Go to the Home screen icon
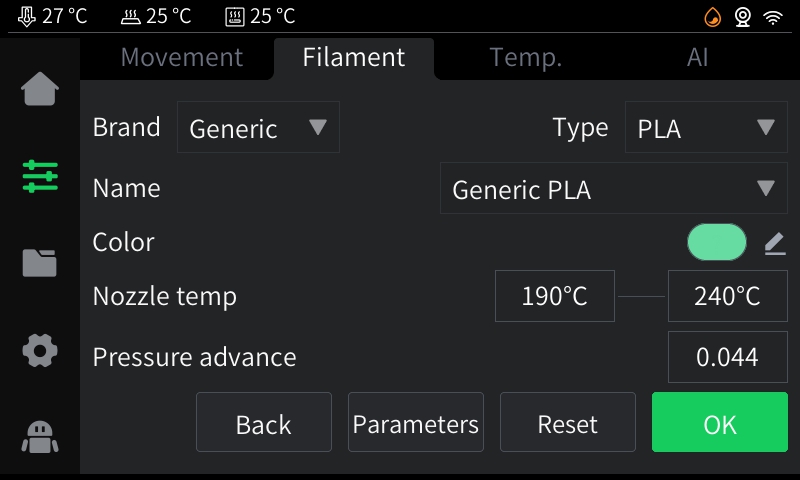This screenshot has width=800, height=480. pos(40,89)
